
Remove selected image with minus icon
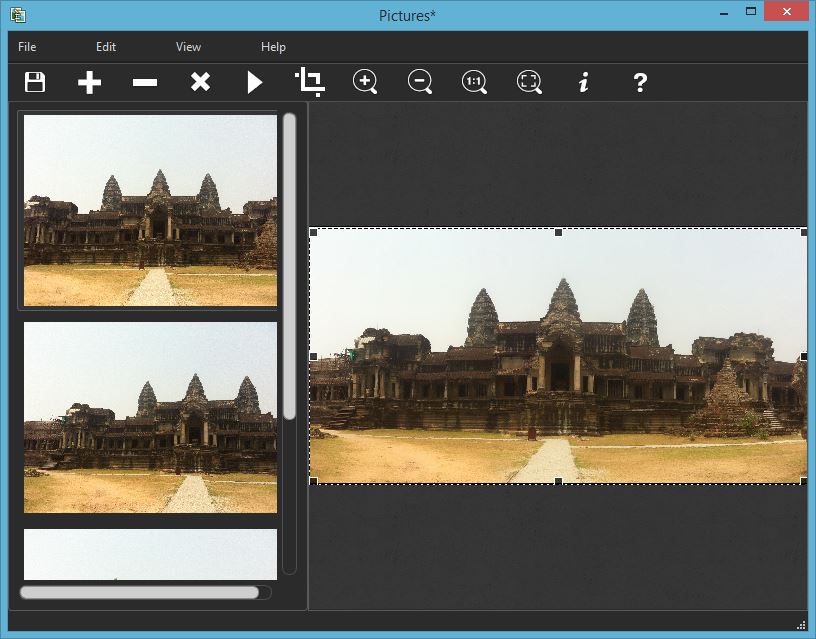145,82
